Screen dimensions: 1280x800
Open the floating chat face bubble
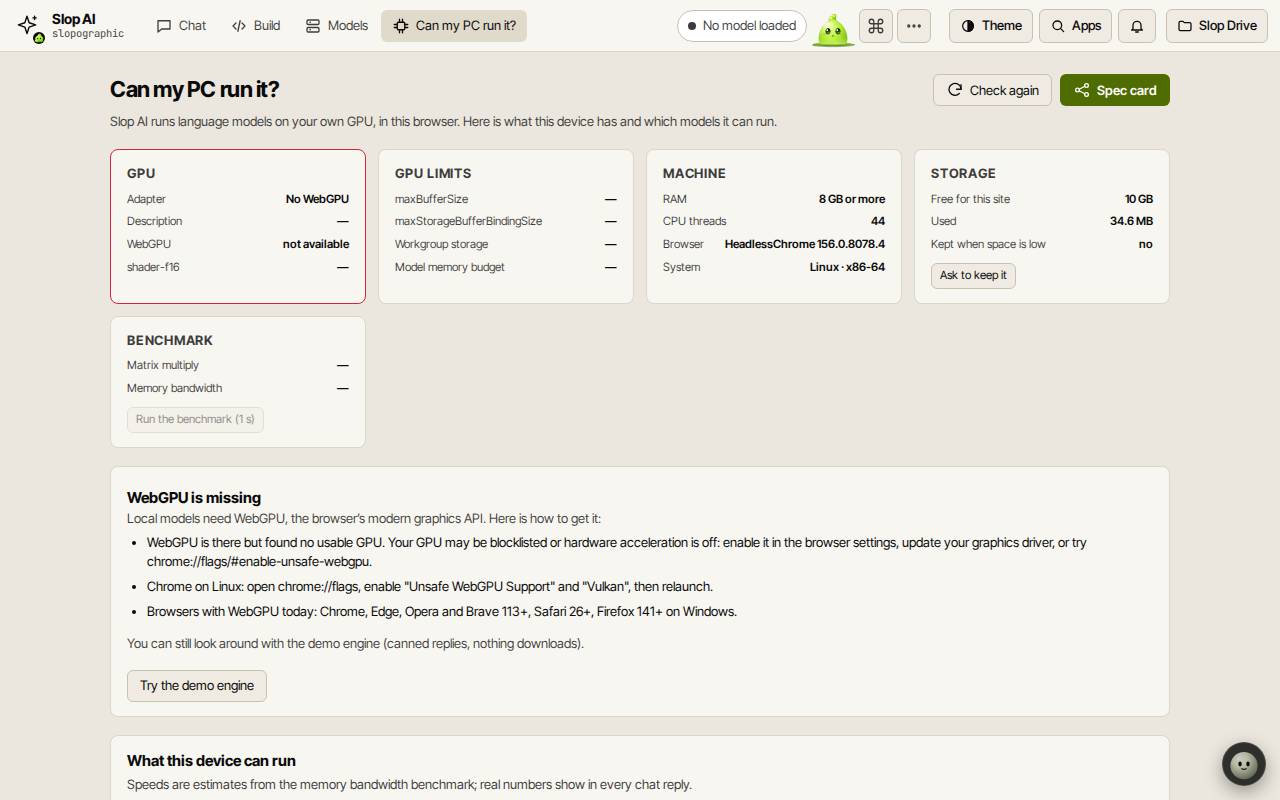click(x=1244, y=765)
